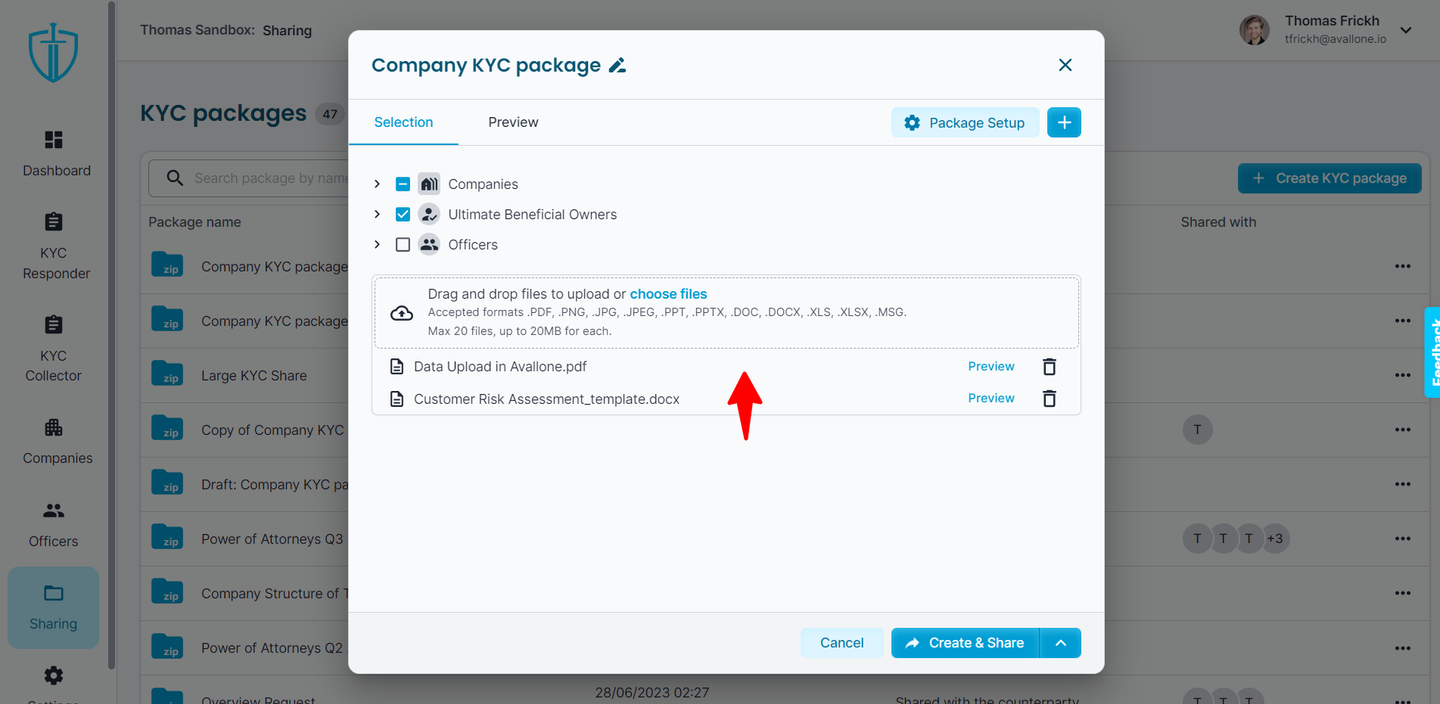Check the Officers checkbox
This screenshot has width=1440, height=704.
(403, 244)
